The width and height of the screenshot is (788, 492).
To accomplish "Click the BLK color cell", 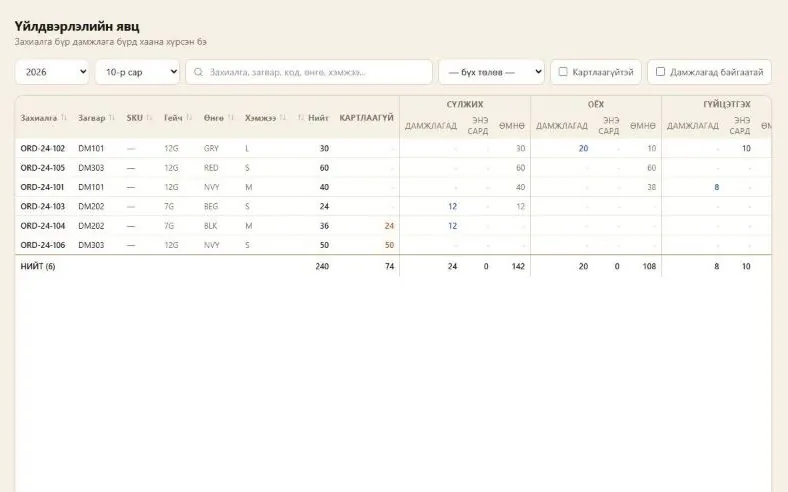I will [211, 226].
